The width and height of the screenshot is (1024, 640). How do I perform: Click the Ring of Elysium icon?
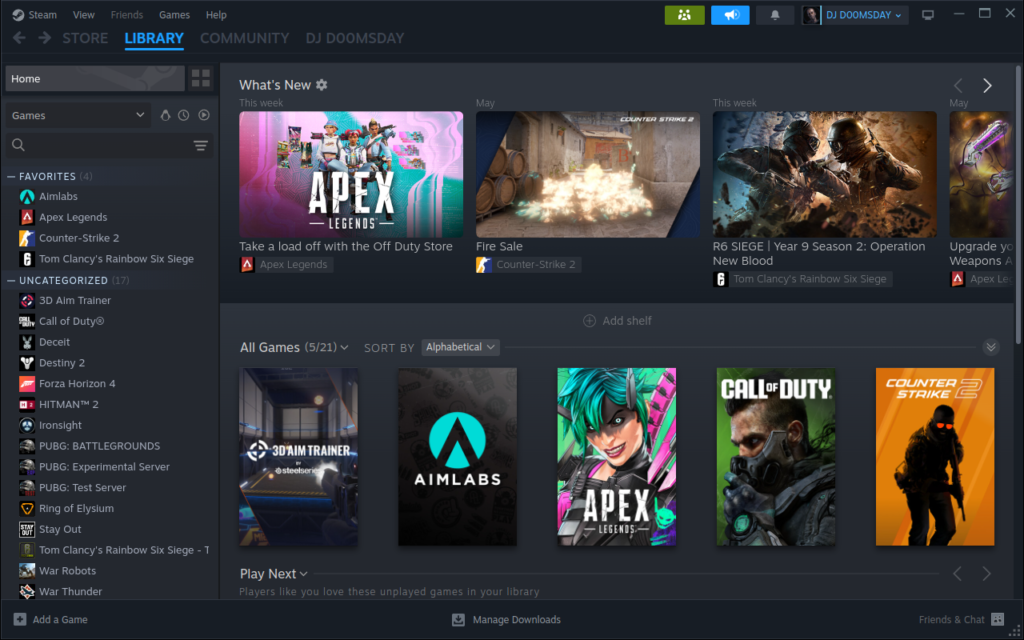pyautogui.click(x=27, y=509)
